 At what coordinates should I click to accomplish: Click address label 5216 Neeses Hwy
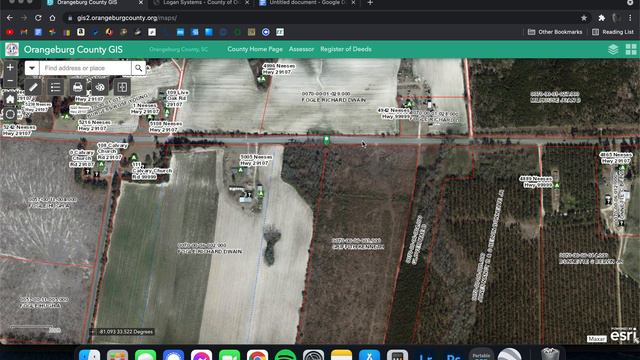94,125
